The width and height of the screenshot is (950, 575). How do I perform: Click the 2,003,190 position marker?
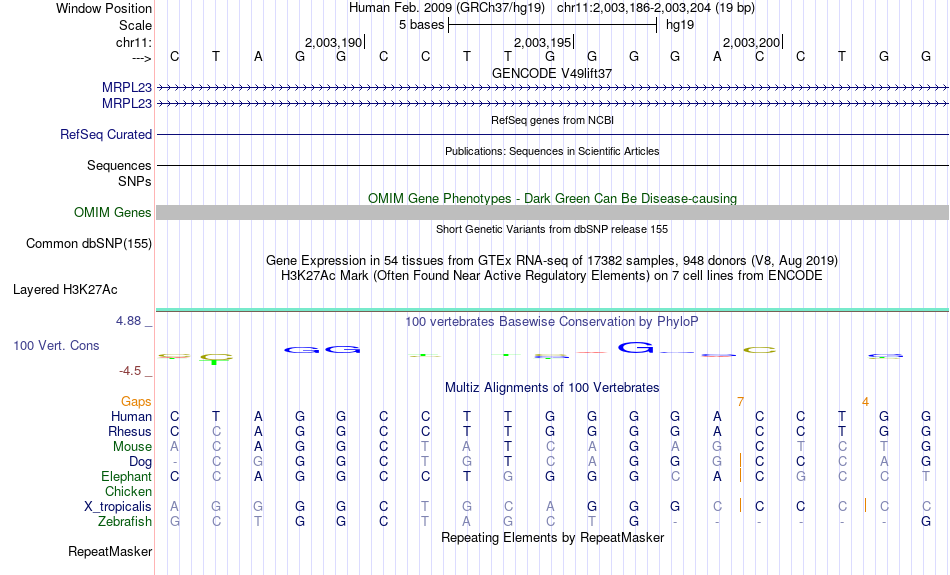(x=333, y=42)
